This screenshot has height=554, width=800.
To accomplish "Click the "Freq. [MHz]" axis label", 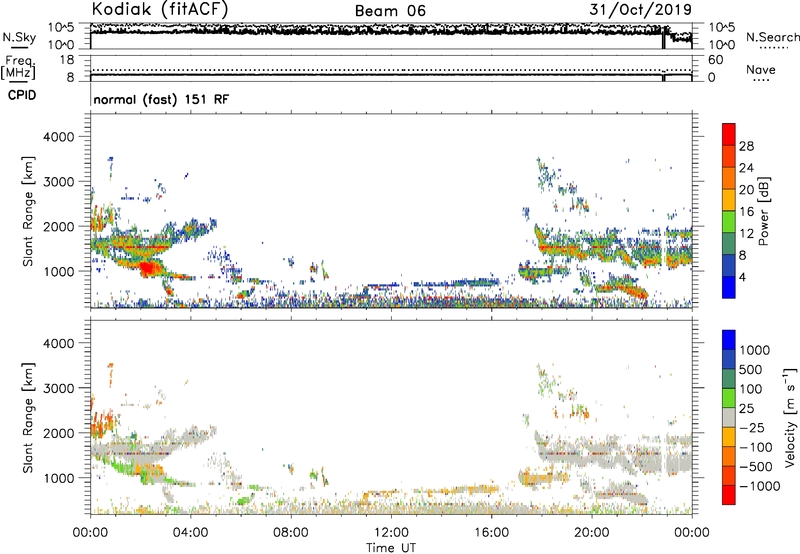I will [18, 69].
